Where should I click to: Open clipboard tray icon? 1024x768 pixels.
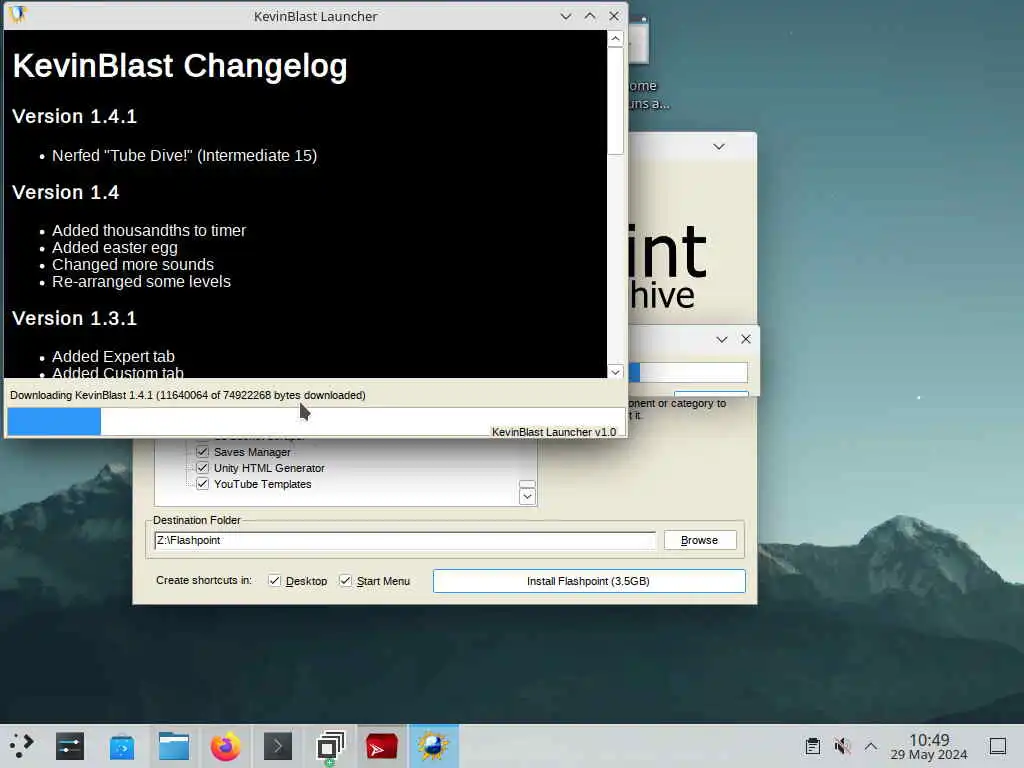[812, 746]
